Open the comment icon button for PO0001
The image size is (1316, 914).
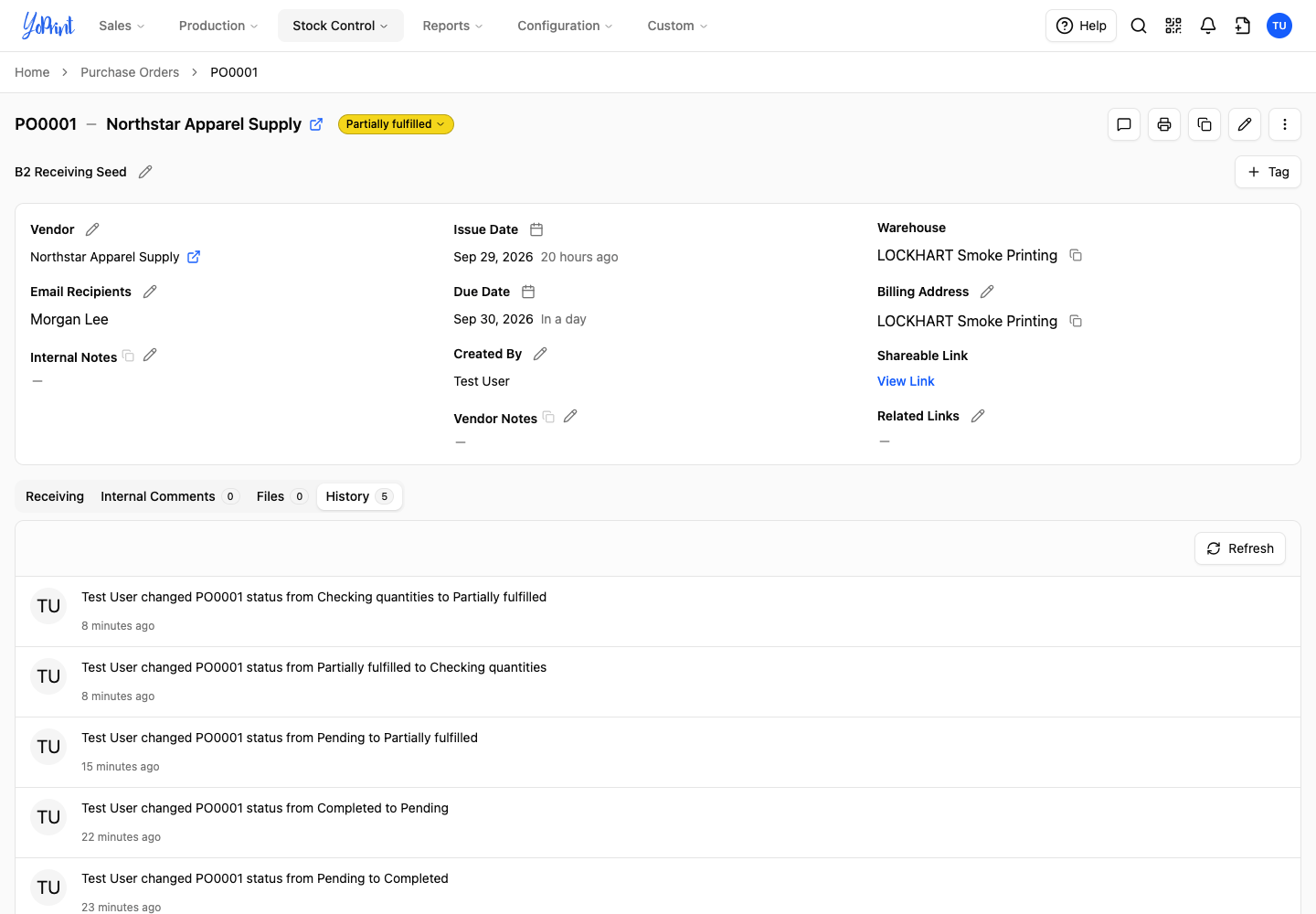1124,124
